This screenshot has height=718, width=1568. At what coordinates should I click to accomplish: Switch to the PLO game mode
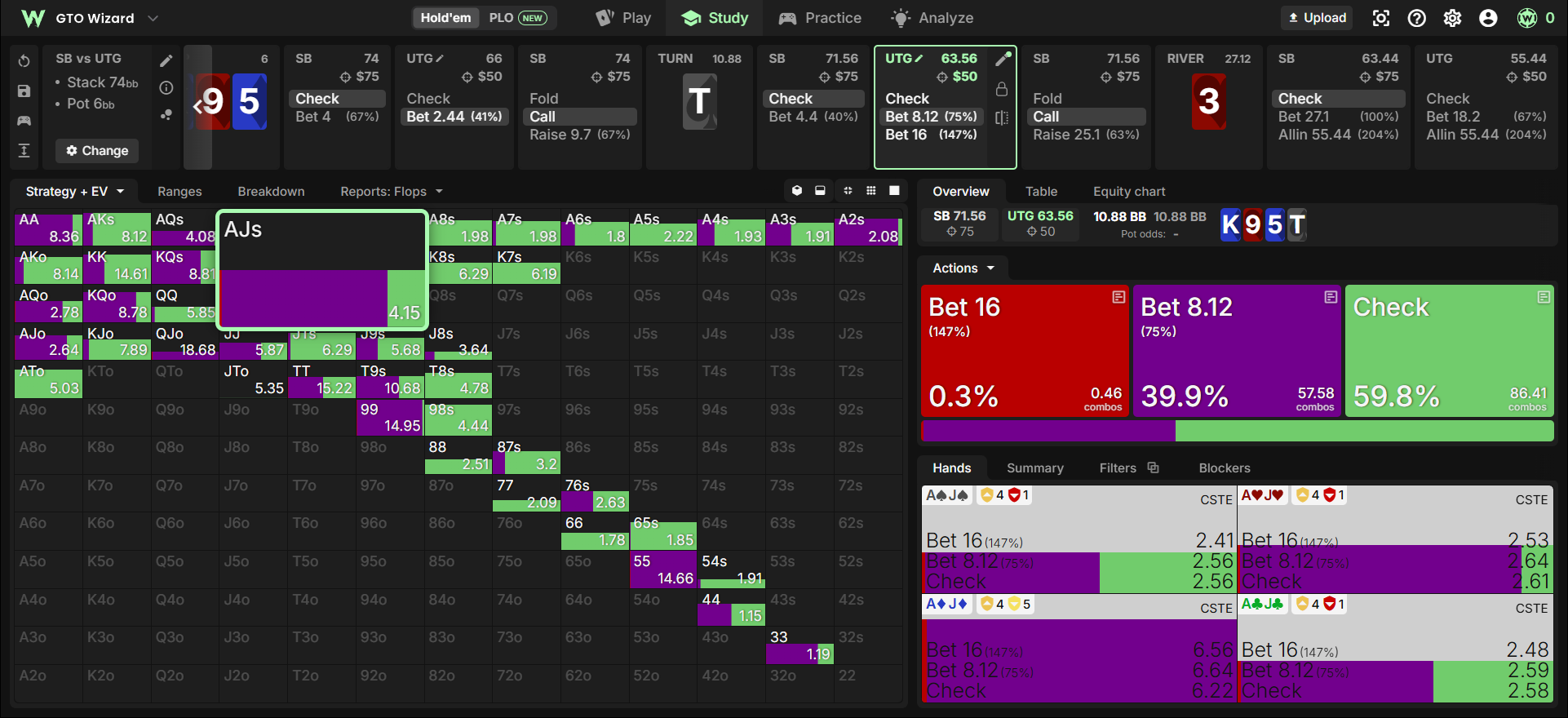click(517, 18)
